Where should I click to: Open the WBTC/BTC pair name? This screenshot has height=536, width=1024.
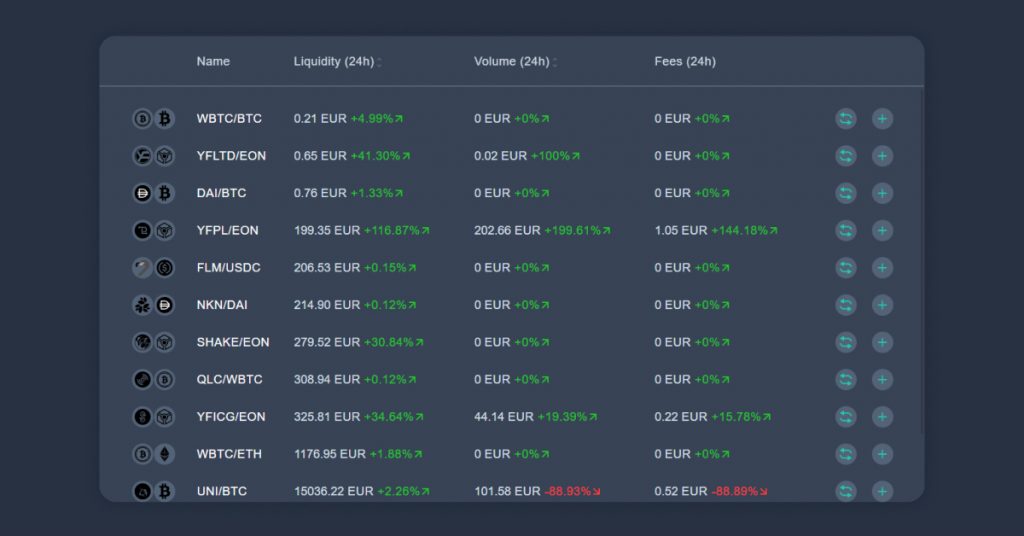(229, 119)
